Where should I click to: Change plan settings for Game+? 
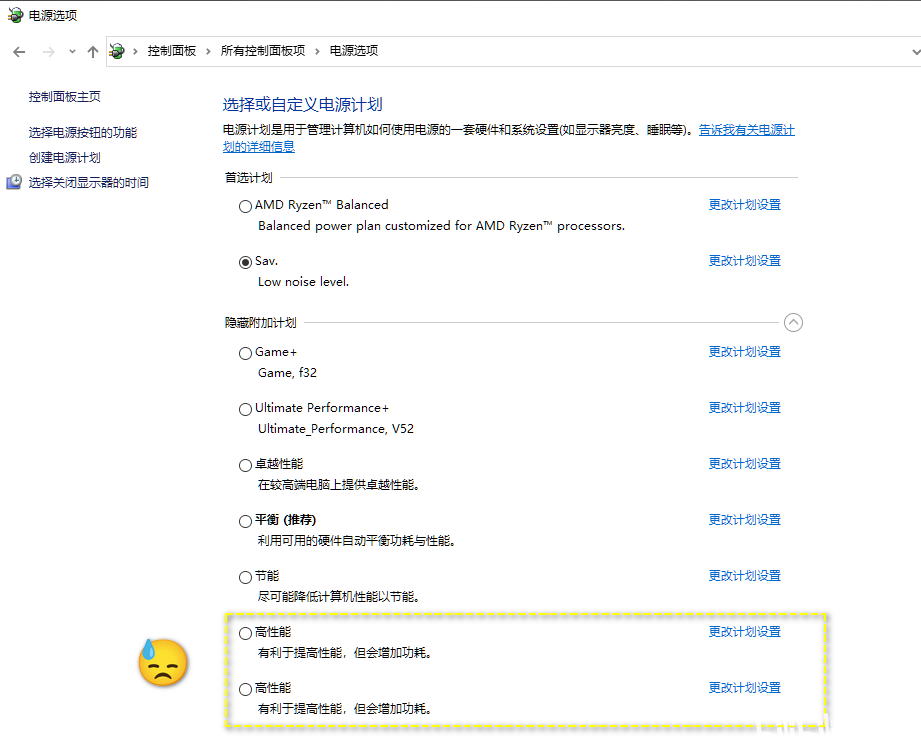(x=745, y=351)
